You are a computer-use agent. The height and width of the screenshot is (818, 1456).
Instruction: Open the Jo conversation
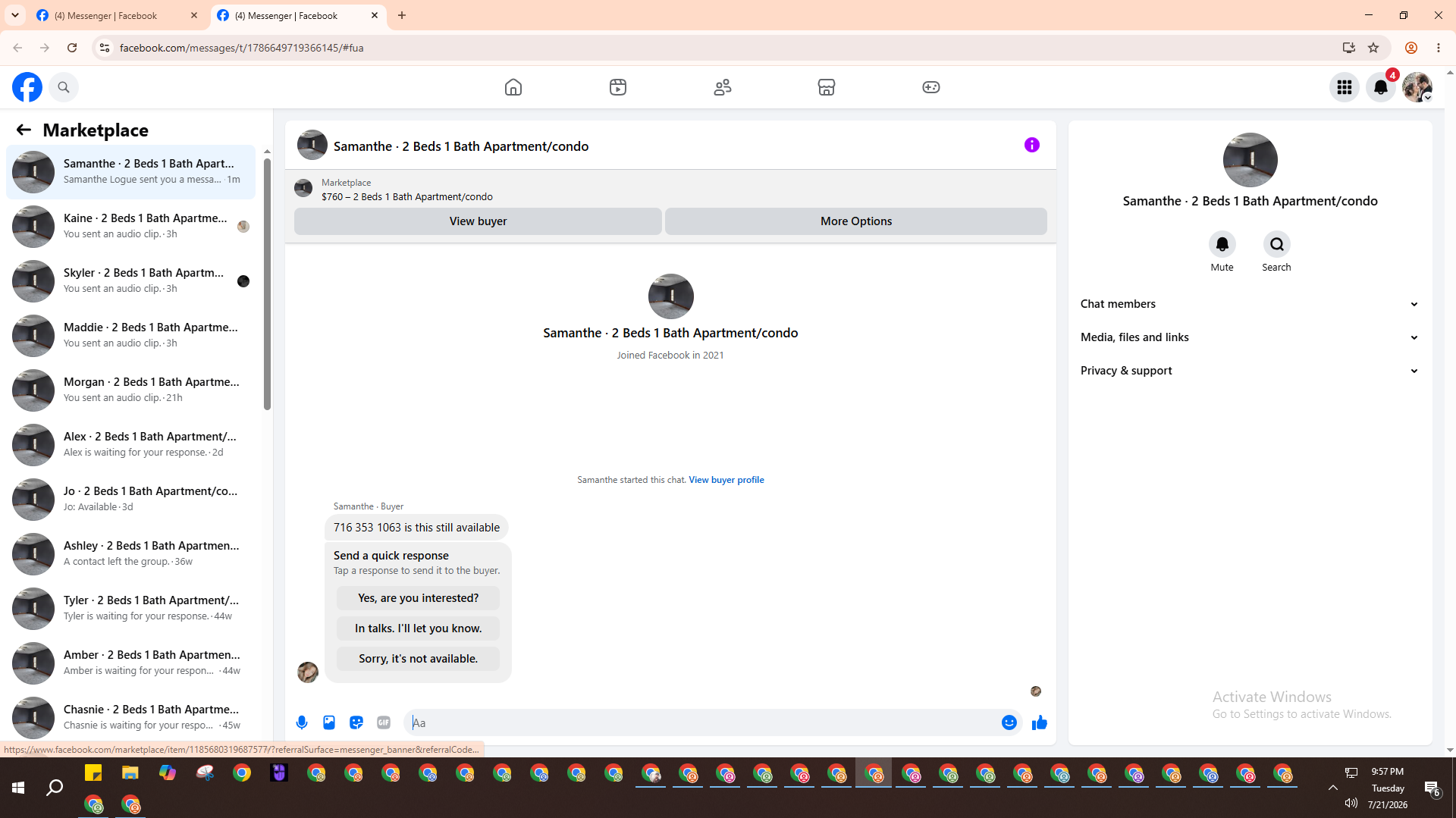[130, 499]
